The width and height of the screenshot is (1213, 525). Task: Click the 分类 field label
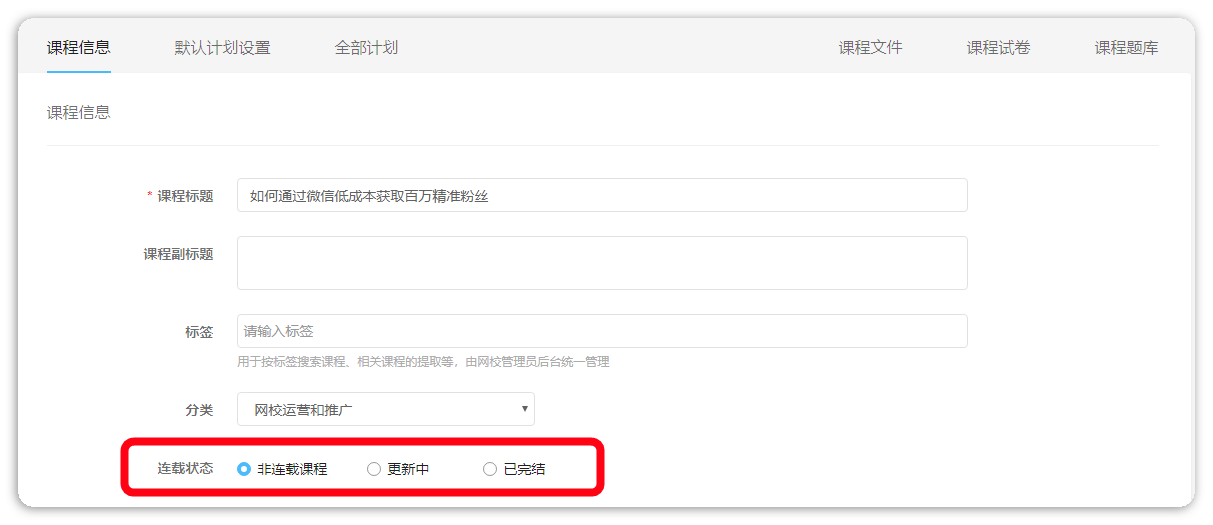[x=199, y=410]
